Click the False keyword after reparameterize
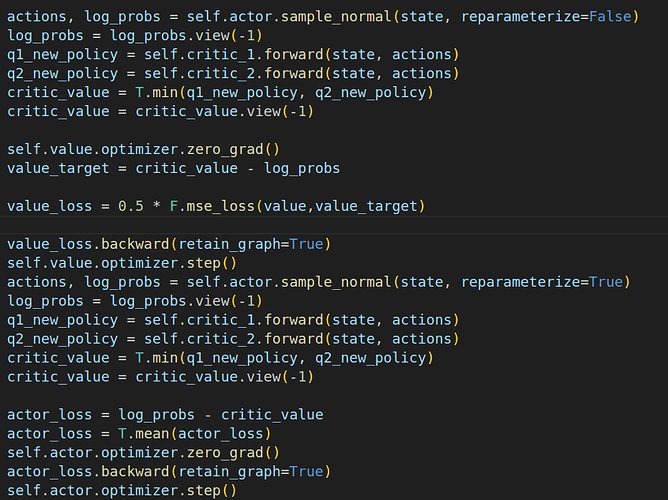The width and height of the screenshot is (668, 500). [608, 16]
